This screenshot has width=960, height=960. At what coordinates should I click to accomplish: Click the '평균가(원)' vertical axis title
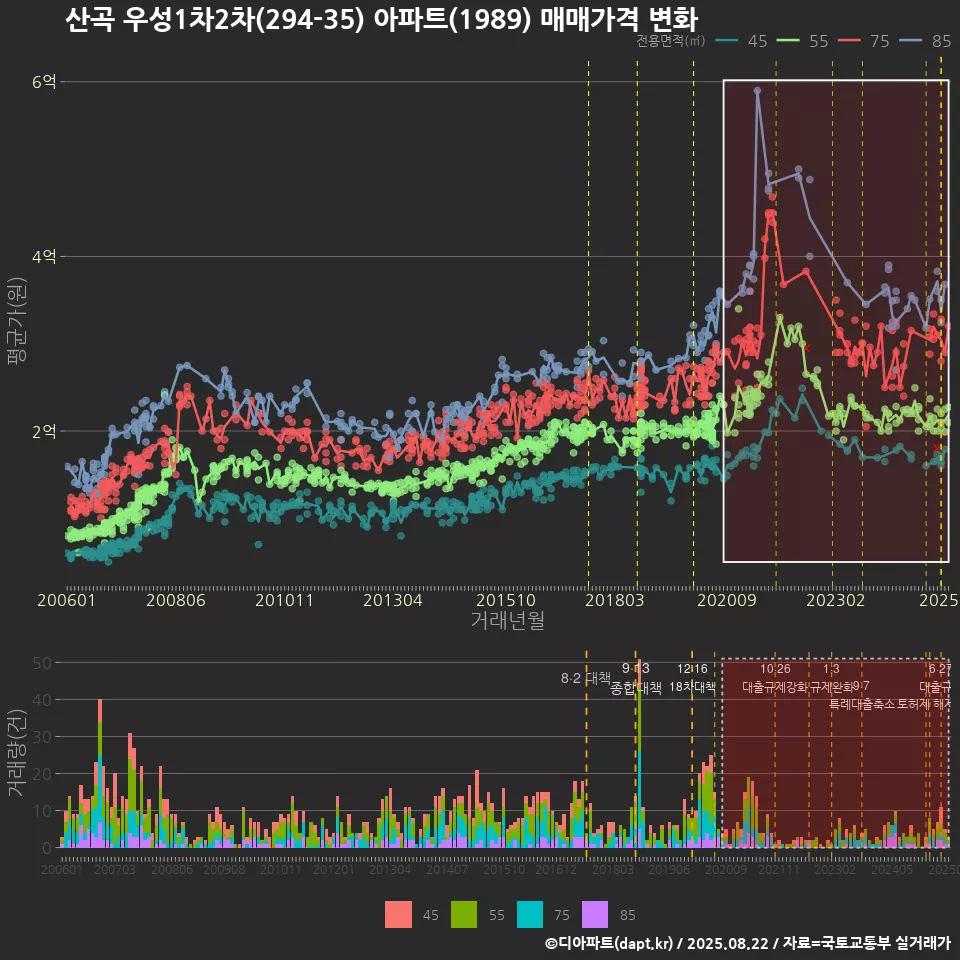17,321
